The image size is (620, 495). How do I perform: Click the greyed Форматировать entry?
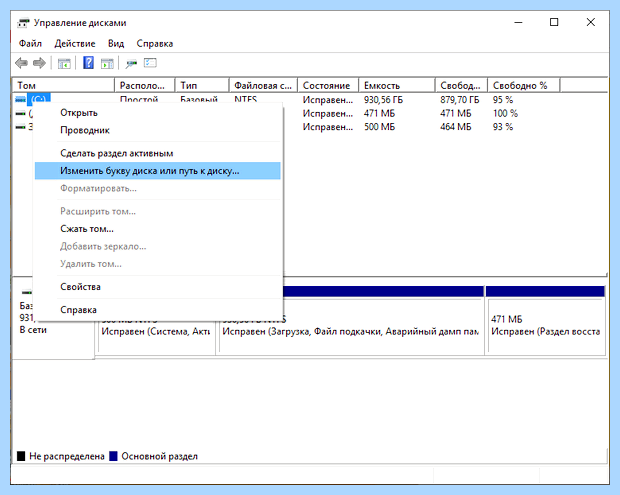(158, 188)
